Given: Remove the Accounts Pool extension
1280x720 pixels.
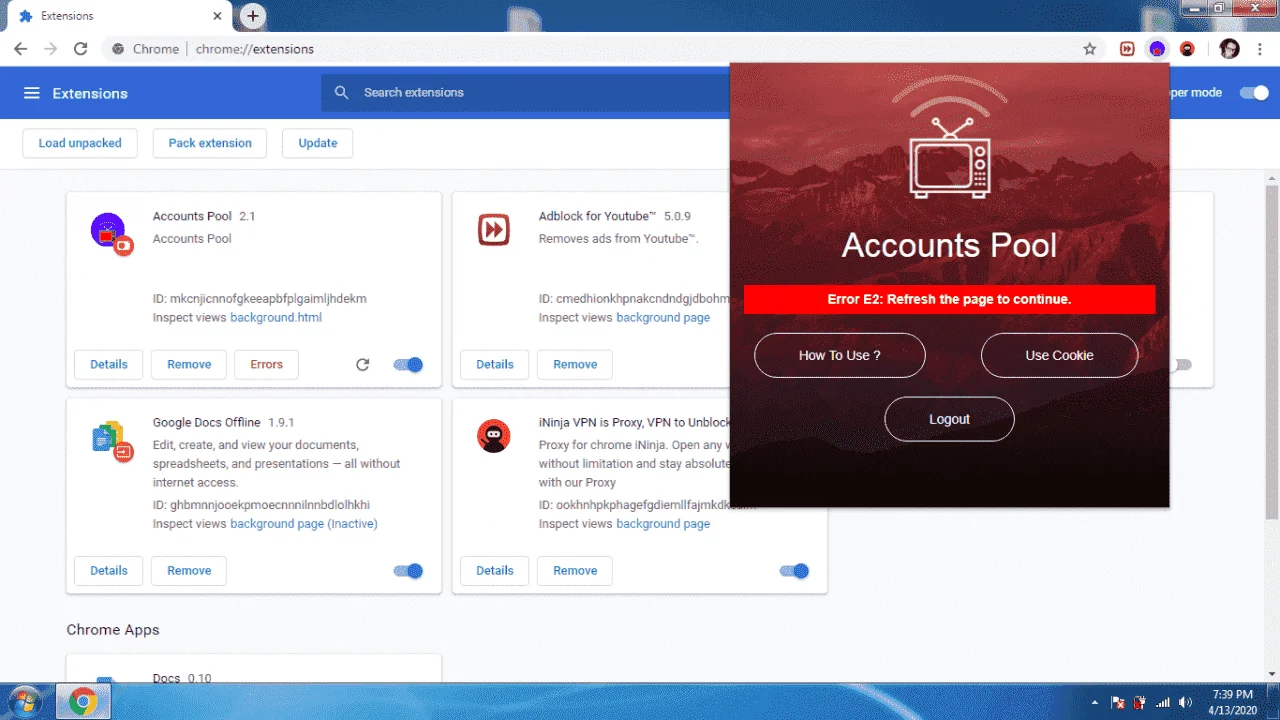Looking at the screenshot, I should tap(189, 365).
